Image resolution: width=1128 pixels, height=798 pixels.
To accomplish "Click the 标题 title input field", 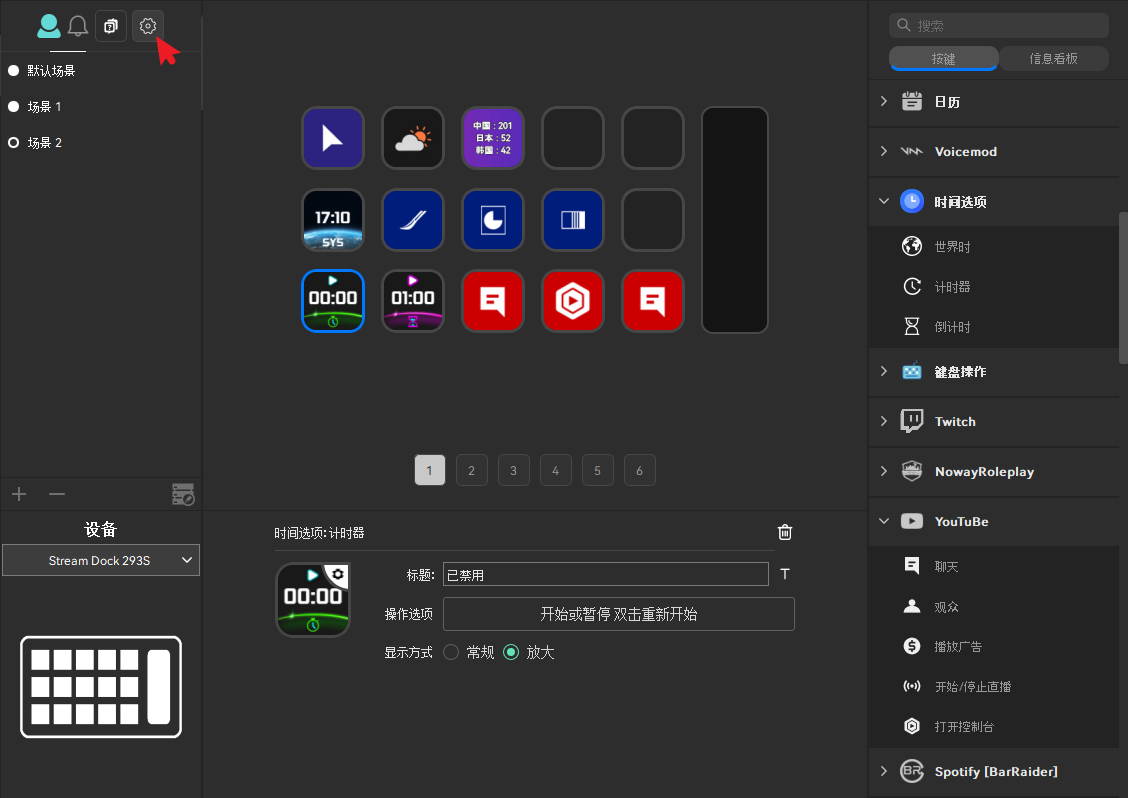I will tap(606, 574).
